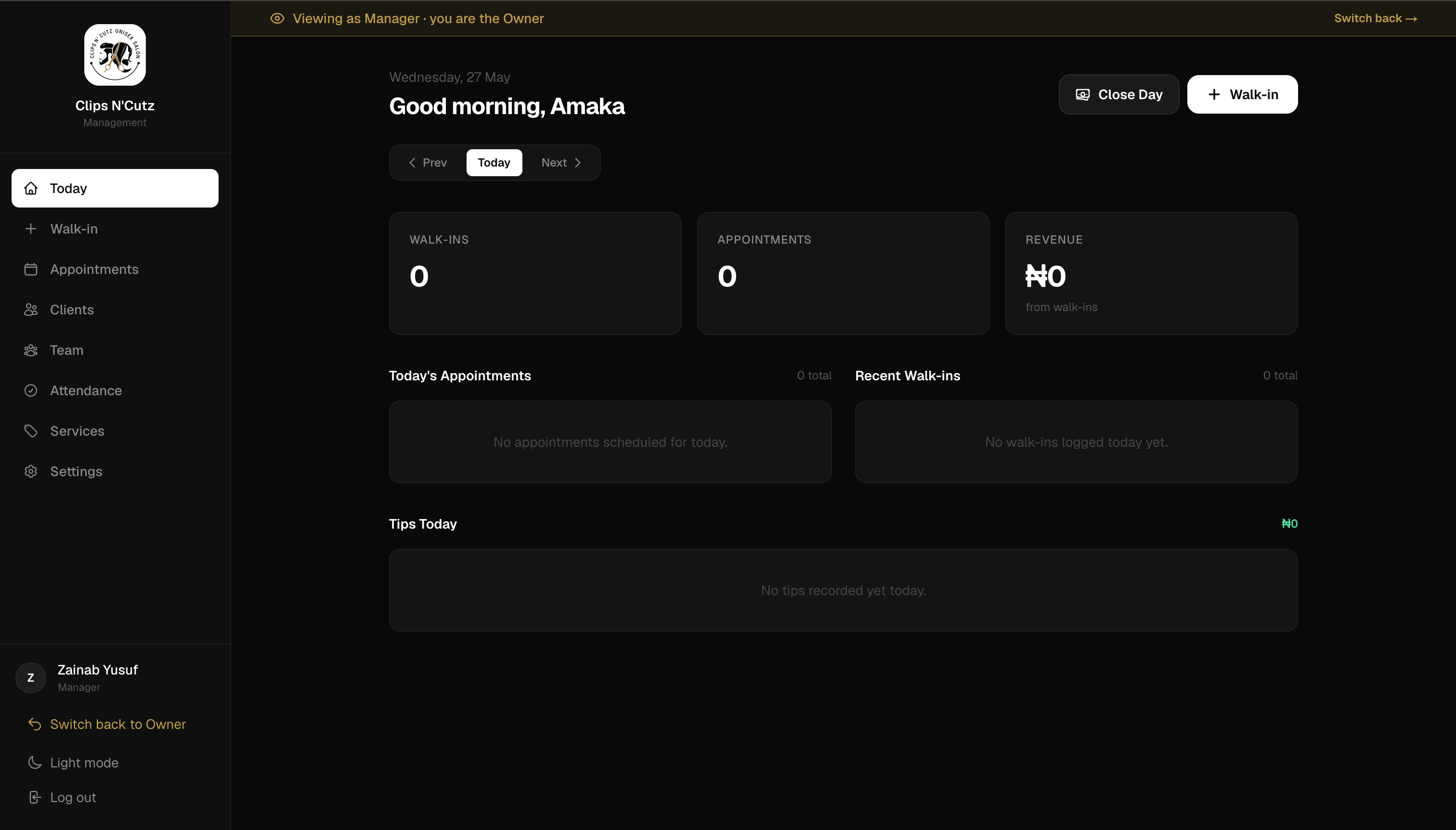Click Switch back to Owner in sidebar

[115, 724]
